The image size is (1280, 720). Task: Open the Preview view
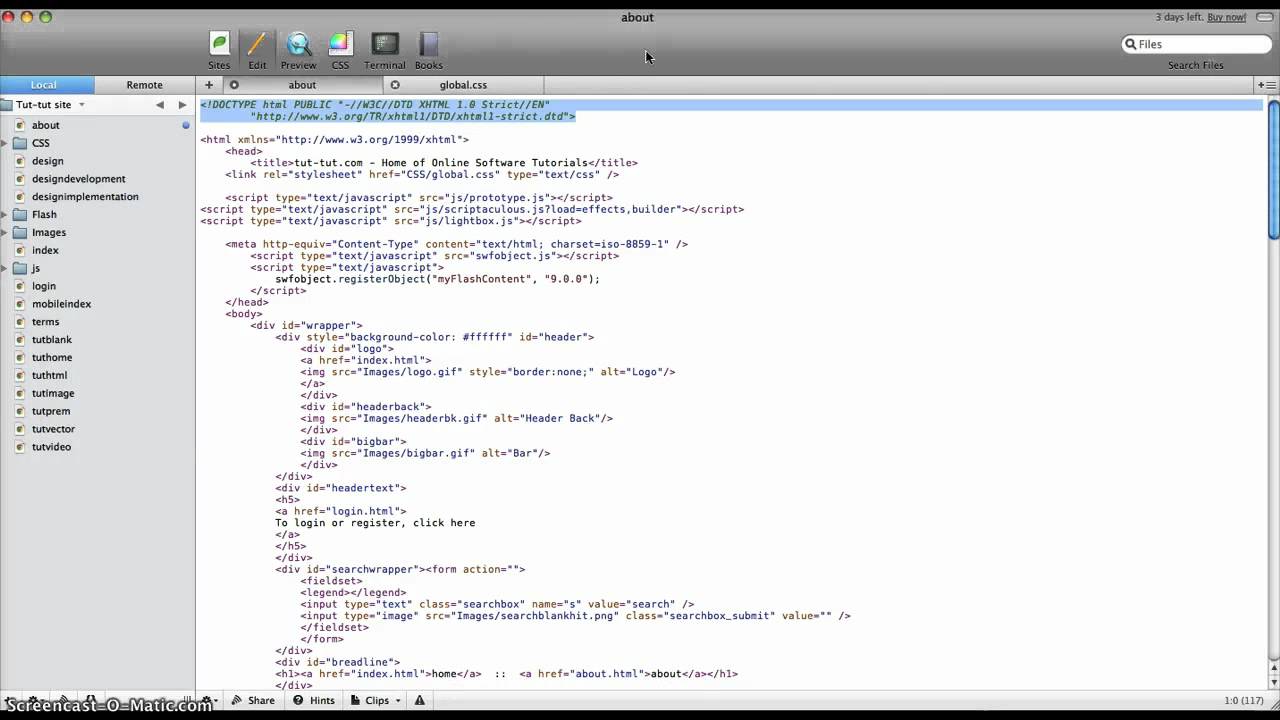coord(298,50)
